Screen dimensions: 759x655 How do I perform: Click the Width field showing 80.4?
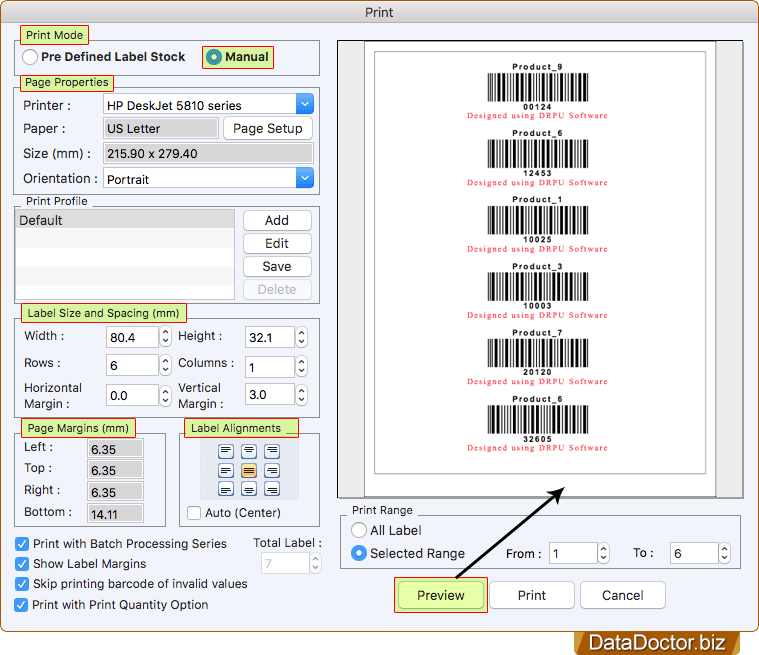pyautogui.click(x=132, y=337)
